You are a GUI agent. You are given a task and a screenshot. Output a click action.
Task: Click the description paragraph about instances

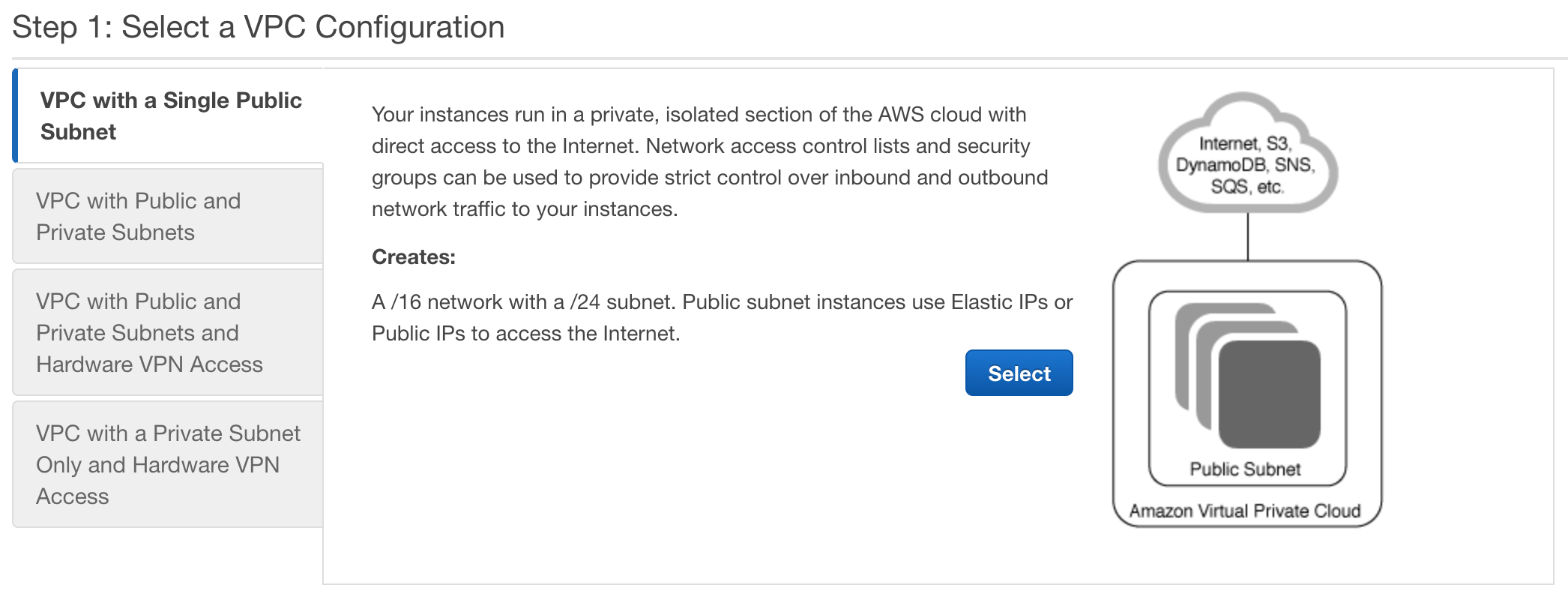710,162
